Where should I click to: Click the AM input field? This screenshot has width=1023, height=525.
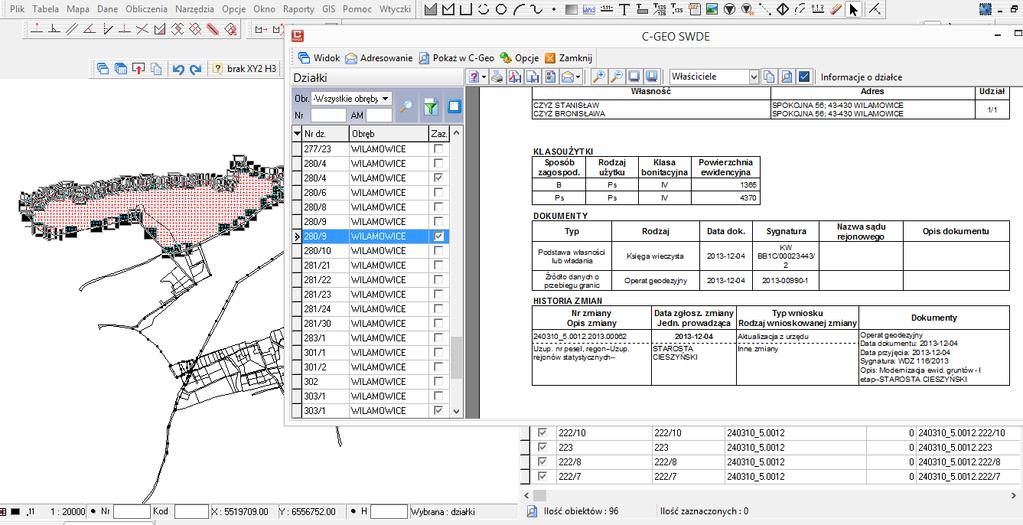tap(379, 115)
